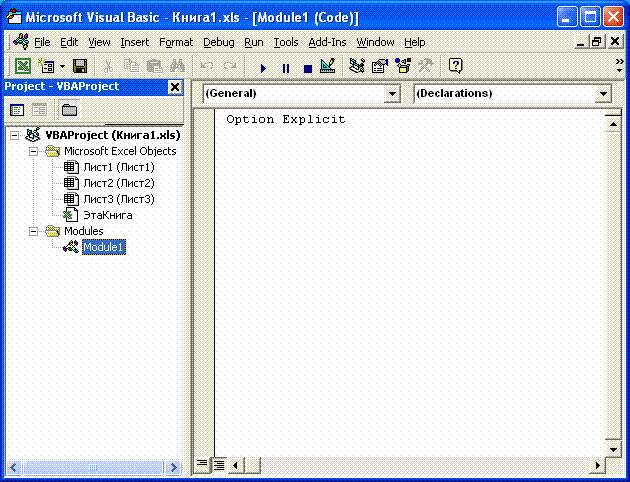Click the Undo arrow icon
Viewport: 630px width, 482px height.
click(x=207, y=66)
